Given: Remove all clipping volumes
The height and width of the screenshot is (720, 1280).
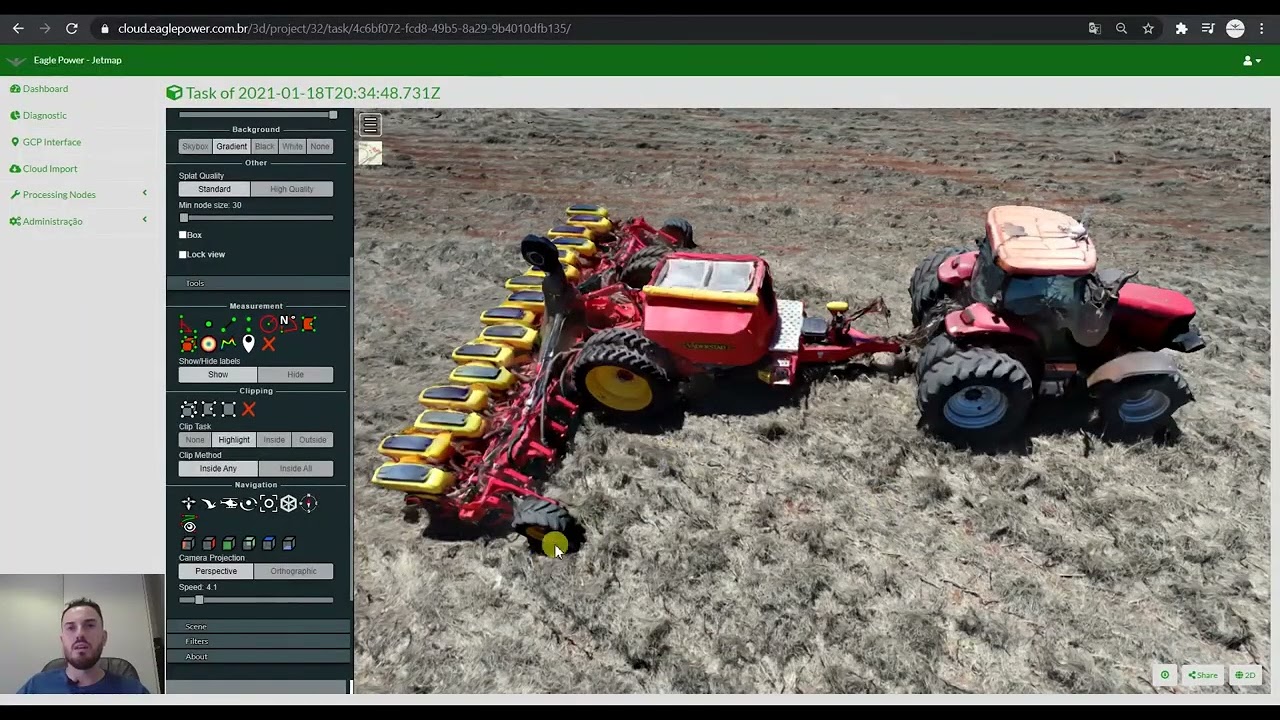Looking at the screenshot, I should [248, 409].
